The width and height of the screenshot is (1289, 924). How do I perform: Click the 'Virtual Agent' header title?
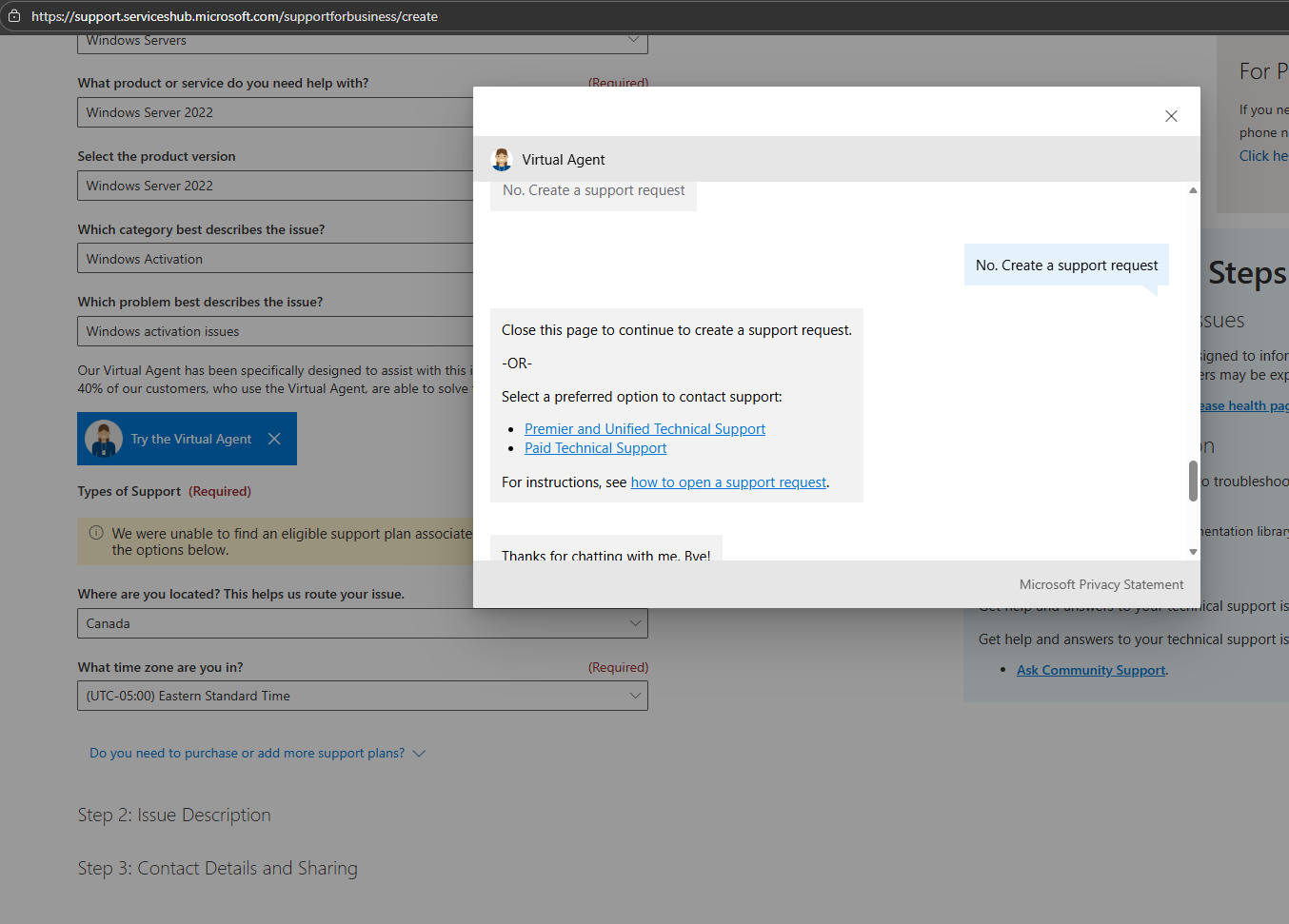coord(564,160)
